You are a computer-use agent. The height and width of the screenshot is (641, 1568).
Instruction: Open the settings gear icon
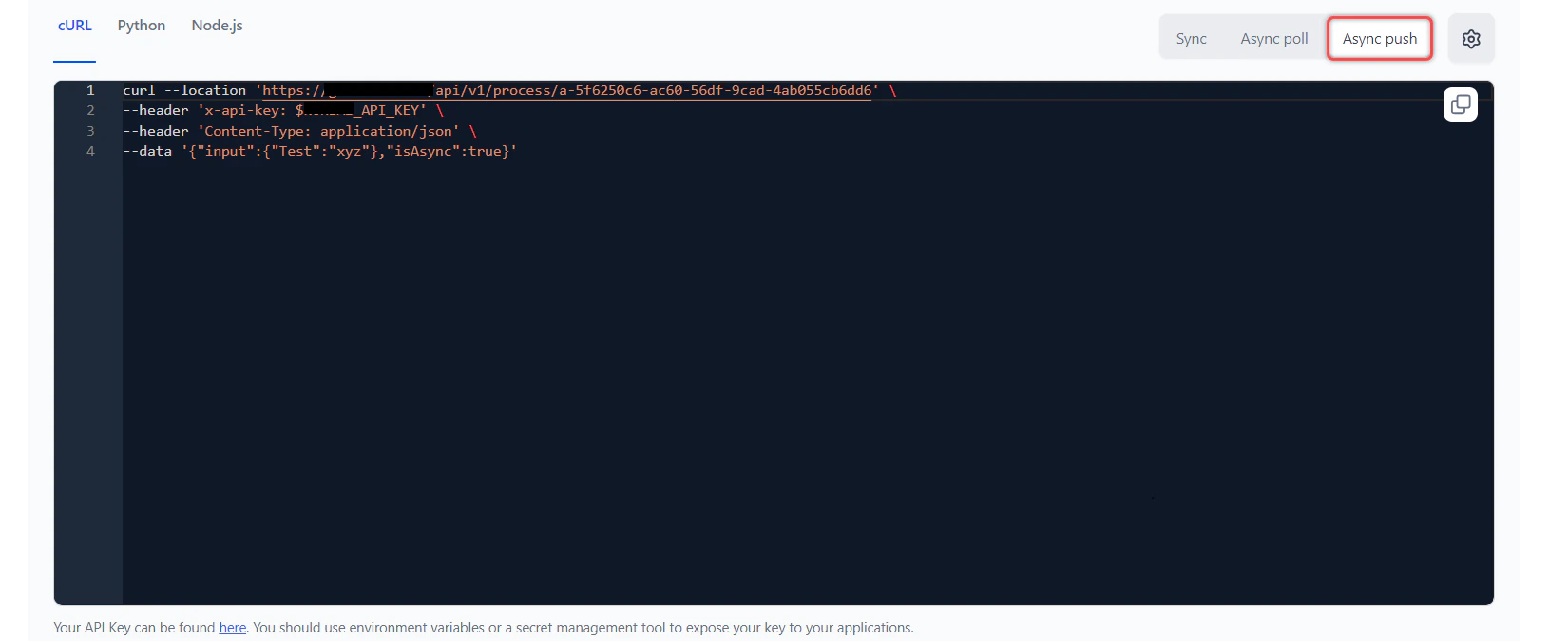(1471, 39)
